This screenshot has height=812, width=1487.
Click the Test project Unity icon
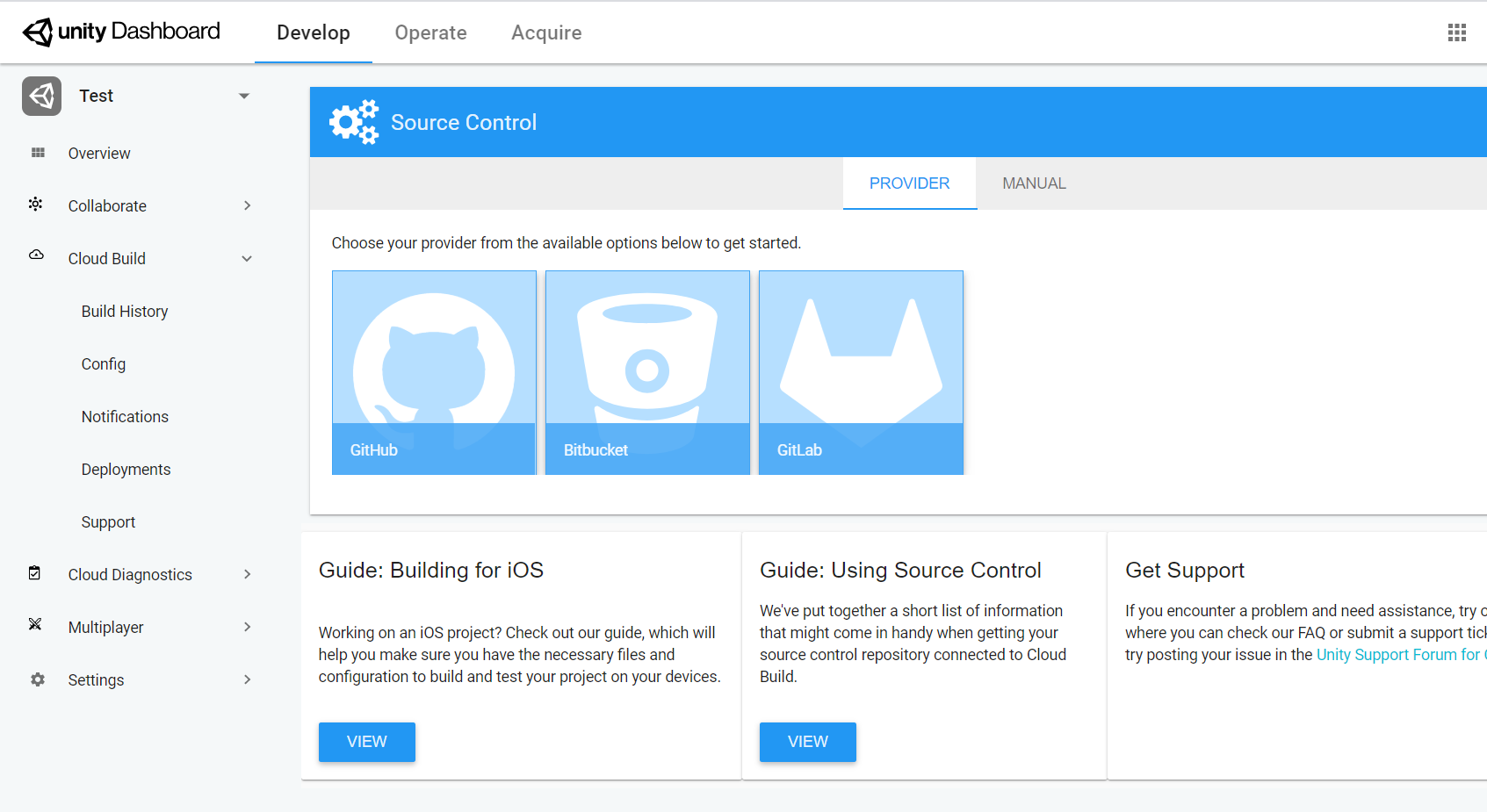coord(41,96)
